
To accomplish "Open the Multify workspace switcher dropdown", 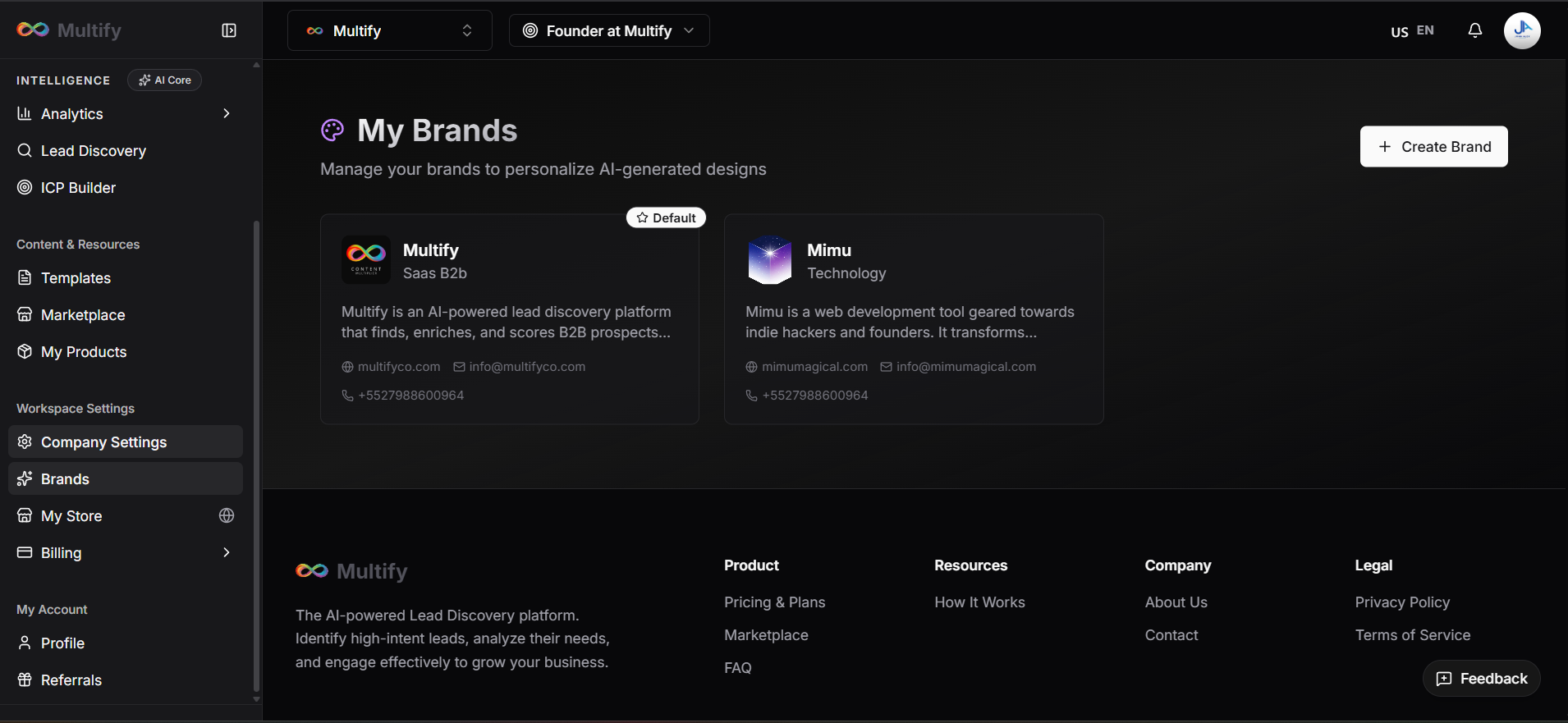I will [389, 30].
